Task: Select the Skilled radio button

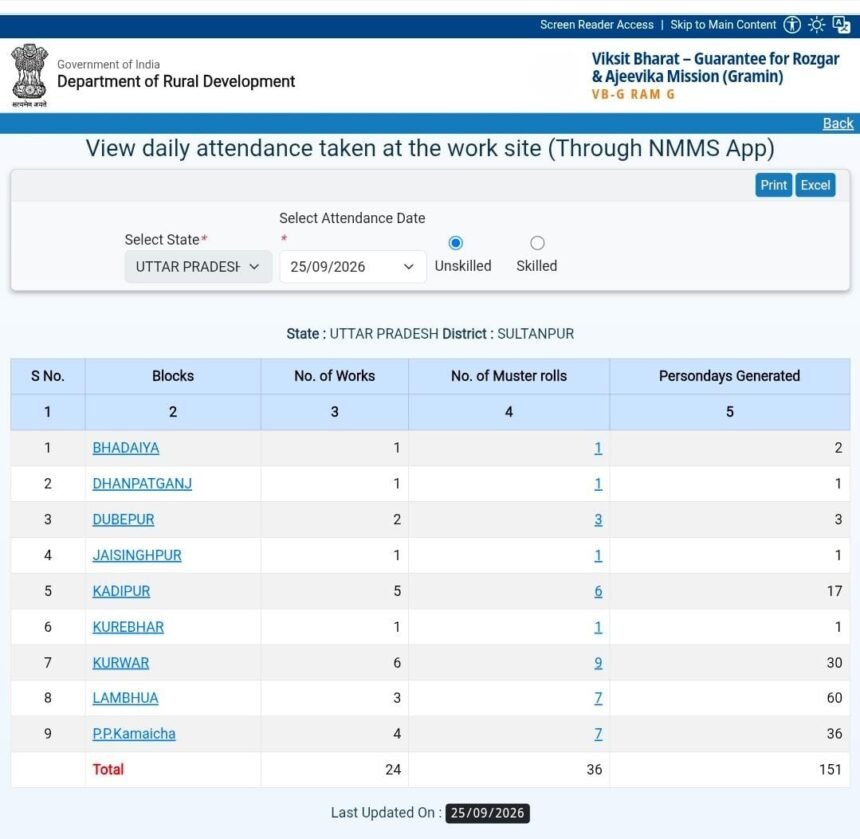Action: [x=537, y=243]
